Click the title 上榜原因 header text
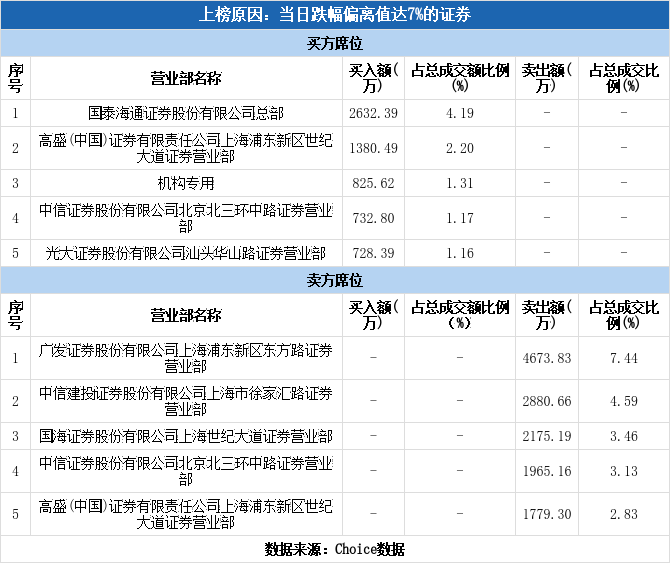The width and height of the screenshot is (670, 563). (335, 15)
